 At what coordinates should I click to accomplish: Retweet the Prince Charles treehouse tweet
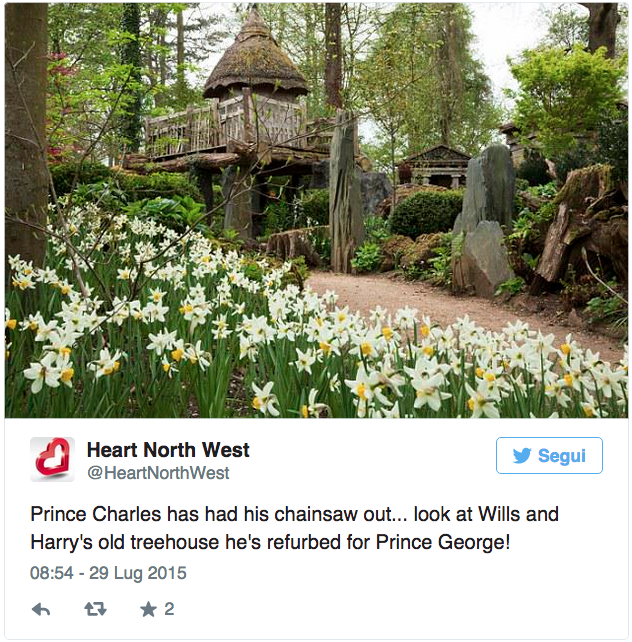tap(95, 609)
